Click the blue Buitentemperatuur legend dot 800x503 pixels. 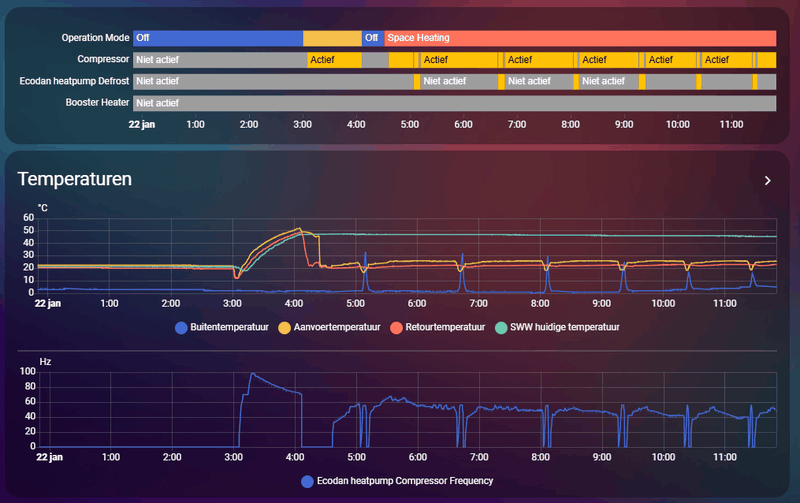pos(181,328)
